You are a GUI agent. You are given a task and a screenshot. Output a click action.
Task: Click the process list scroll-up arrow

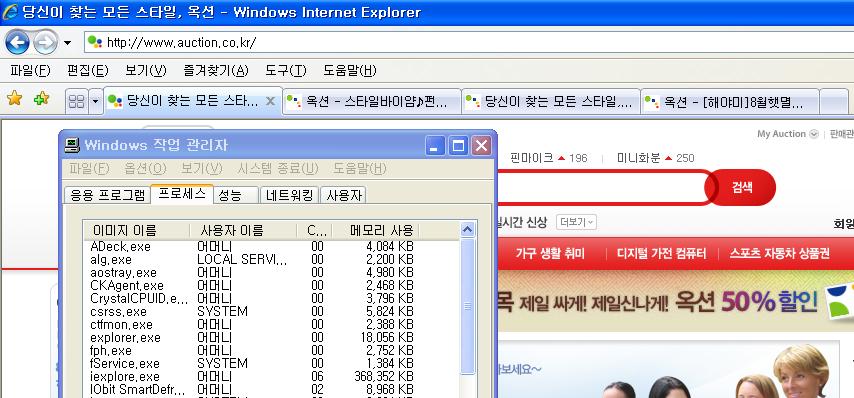(x=468, y=229)
